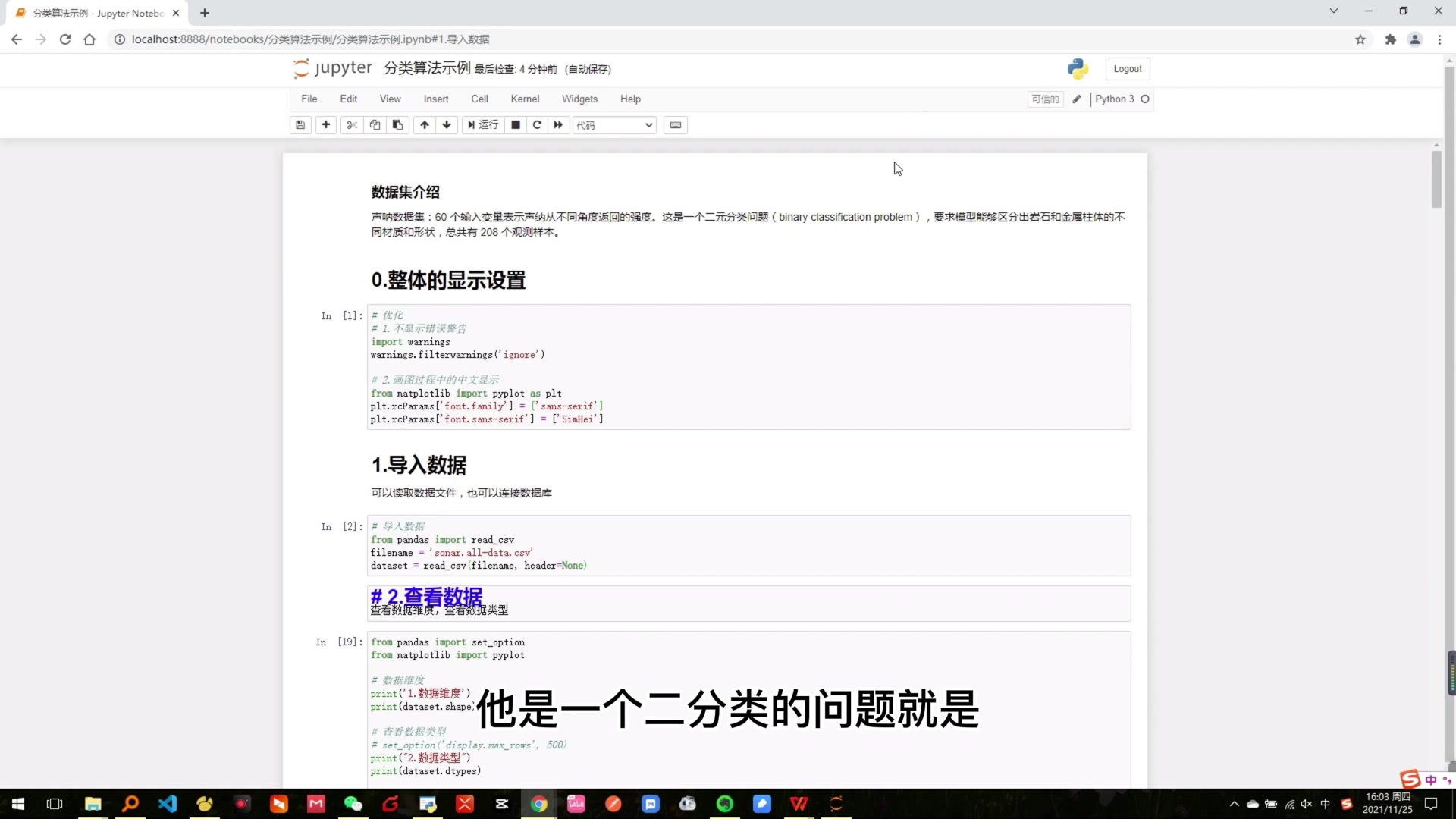The height and width of the screenshot is (819, 1456).
Task: Cut the selected cell with scissors icon
Action: [x=352, y=125]
